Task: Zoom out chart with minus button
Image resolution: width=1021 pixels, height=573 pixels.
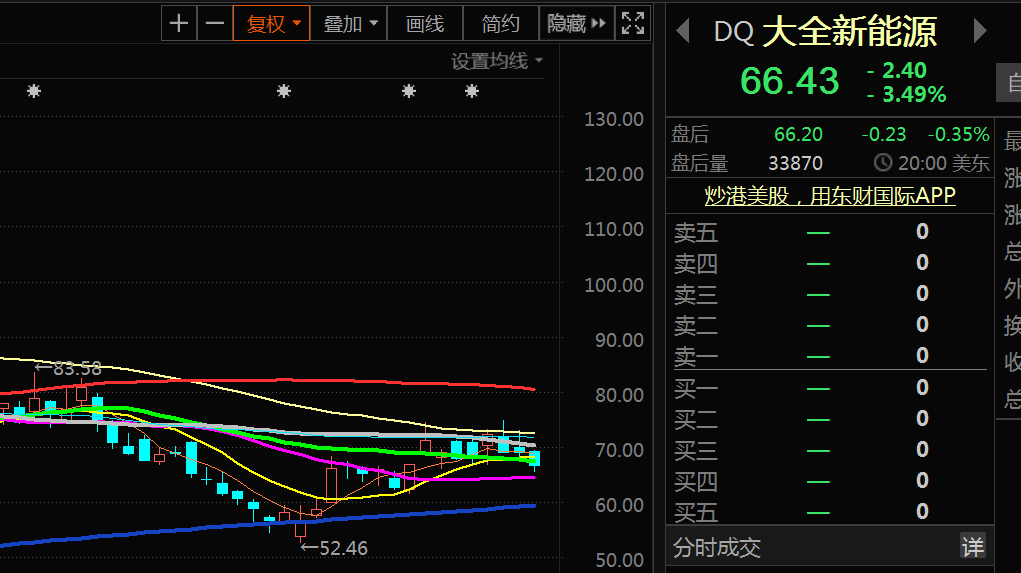Action: 215,24
